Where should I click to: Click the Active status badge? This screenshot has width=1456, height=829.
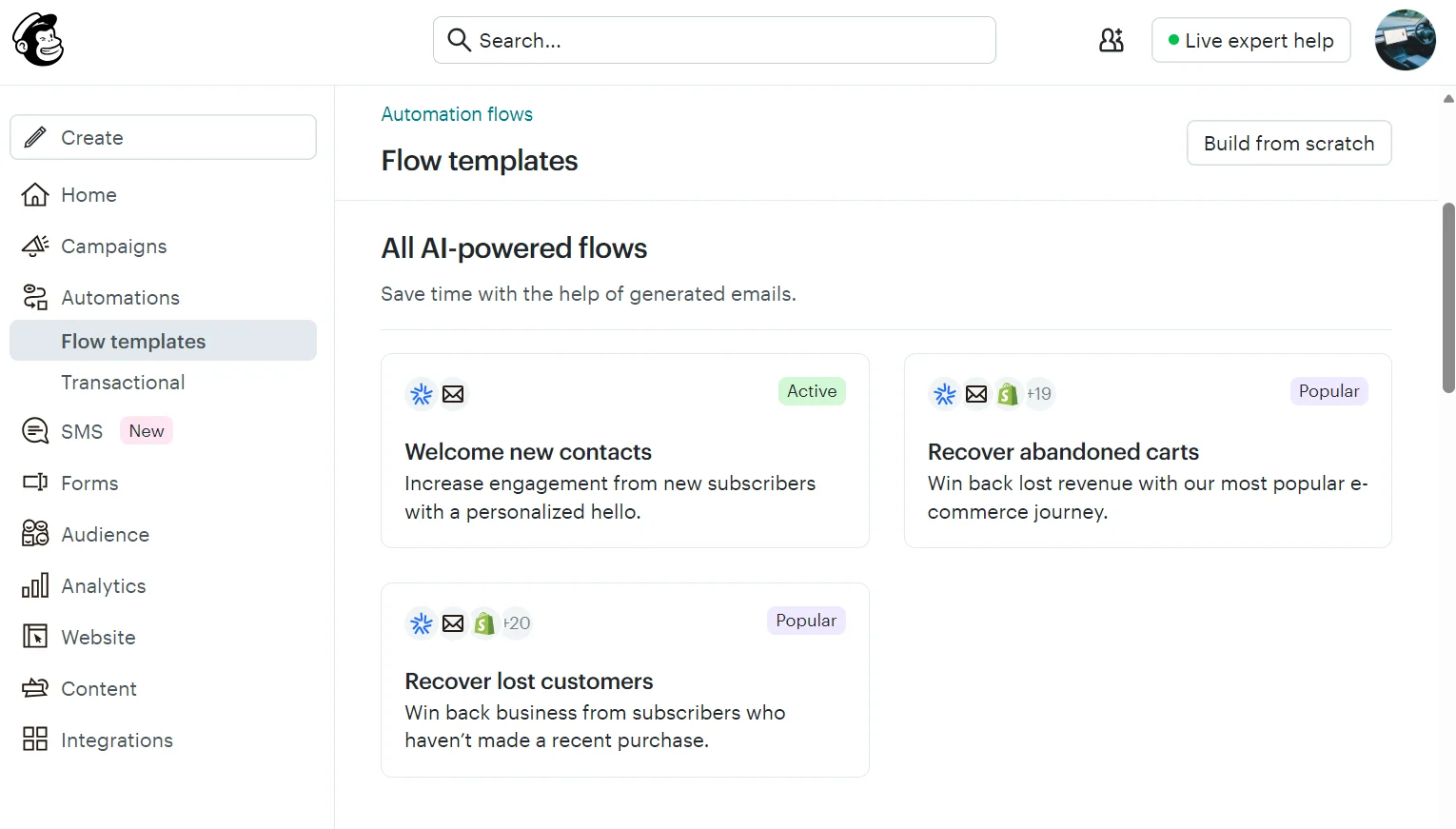pos(812,391)
